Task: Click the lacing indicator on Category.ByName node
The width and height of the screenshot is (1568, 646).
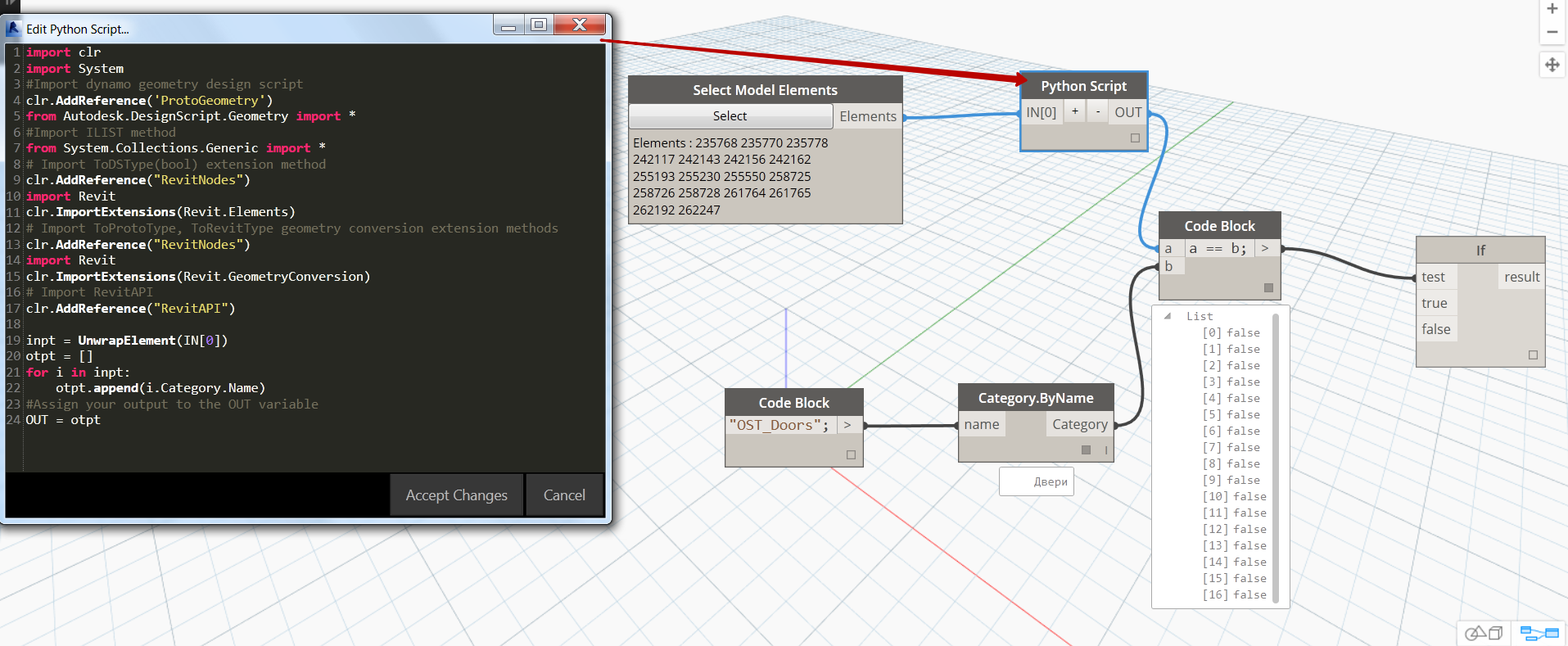Action: [1106, 449]
